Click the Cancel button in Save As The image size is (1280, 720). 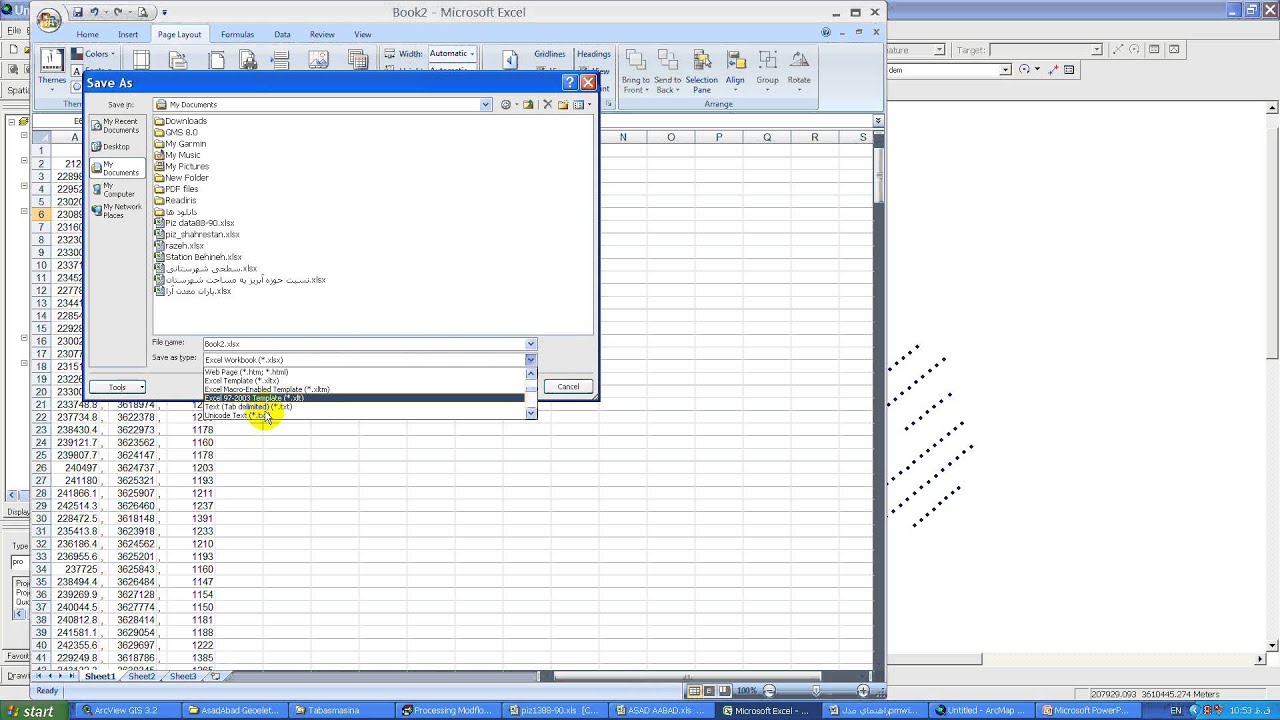click(x=568, y=387)
